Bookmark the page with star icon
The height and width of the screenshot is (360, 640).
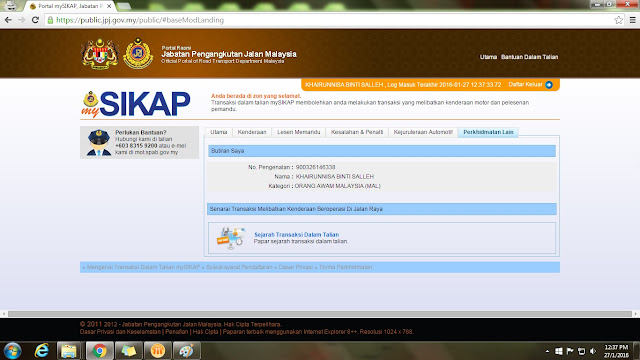pyautogui.click(x=618, y=20)
